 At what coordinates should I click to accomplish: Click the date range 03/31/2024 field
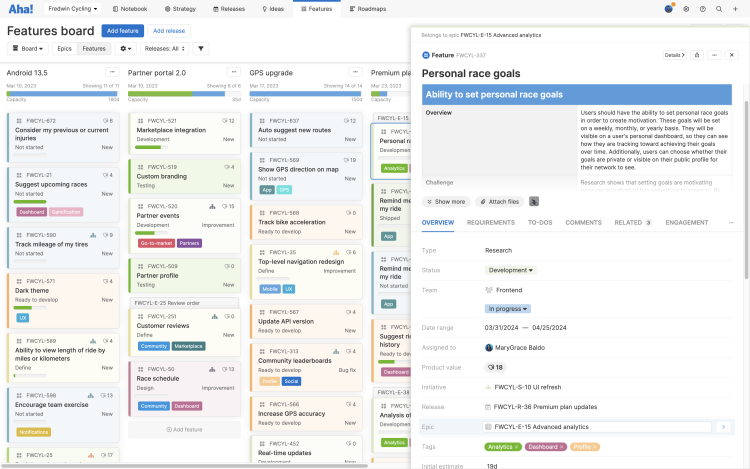501,328
